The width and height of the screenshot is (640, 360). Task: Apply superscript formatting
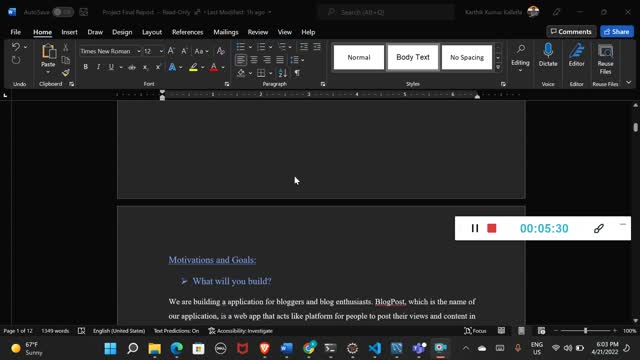click(158, 67)
